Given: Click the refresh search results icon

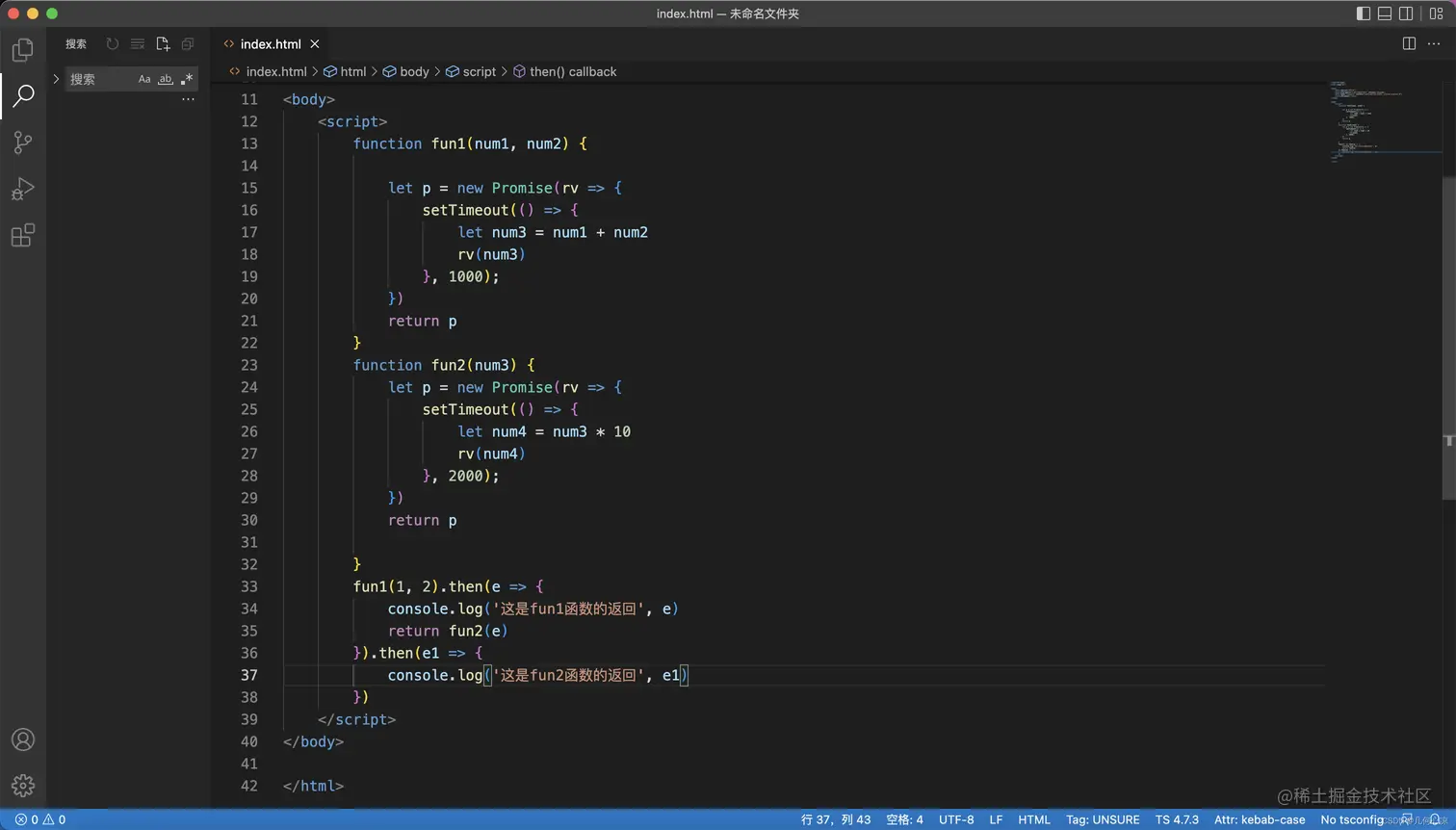Looking at the screenshot, I should coord(113,44).
